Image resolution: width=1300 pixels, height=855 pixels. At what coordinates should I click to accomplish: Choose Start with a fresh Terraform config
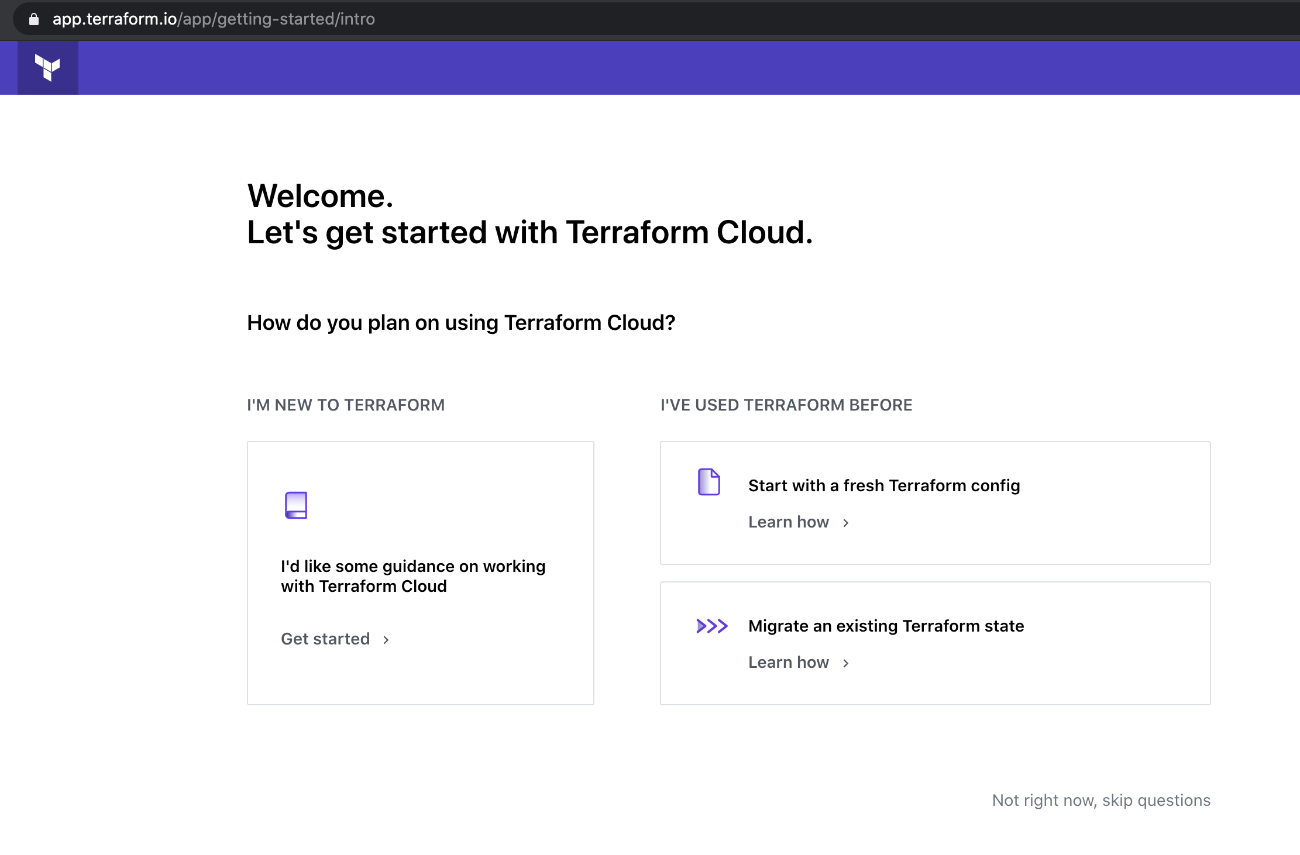pos(884,485)
